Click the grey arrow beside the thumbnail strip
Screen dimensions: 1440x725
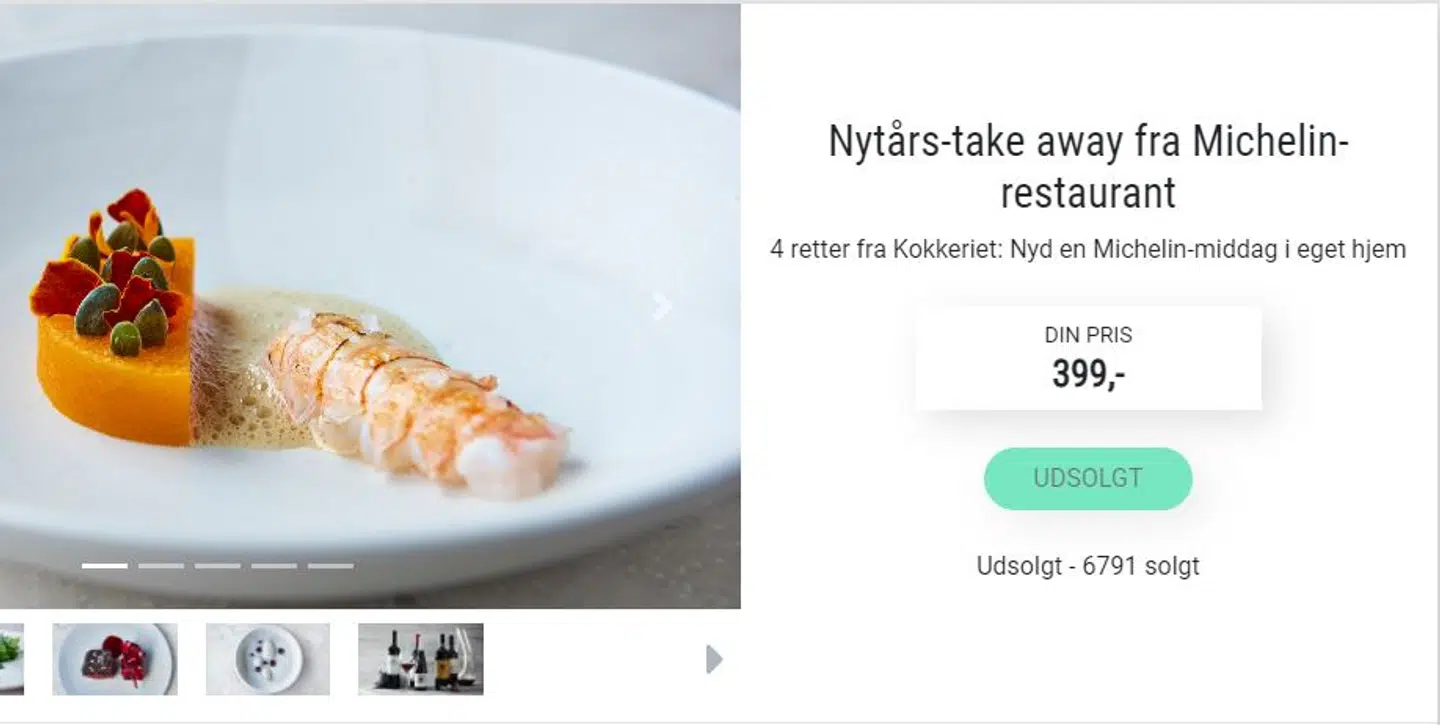(713, 659)
